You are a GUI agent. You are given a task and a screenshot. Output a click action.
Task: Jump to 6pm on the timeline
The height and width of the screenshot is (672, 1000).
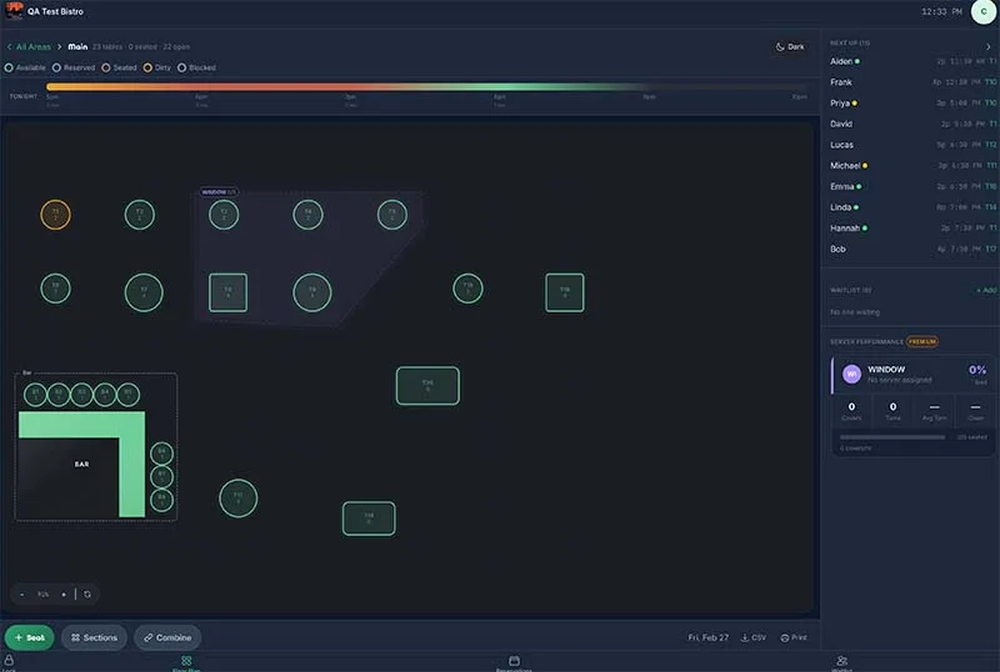[201, 97]
